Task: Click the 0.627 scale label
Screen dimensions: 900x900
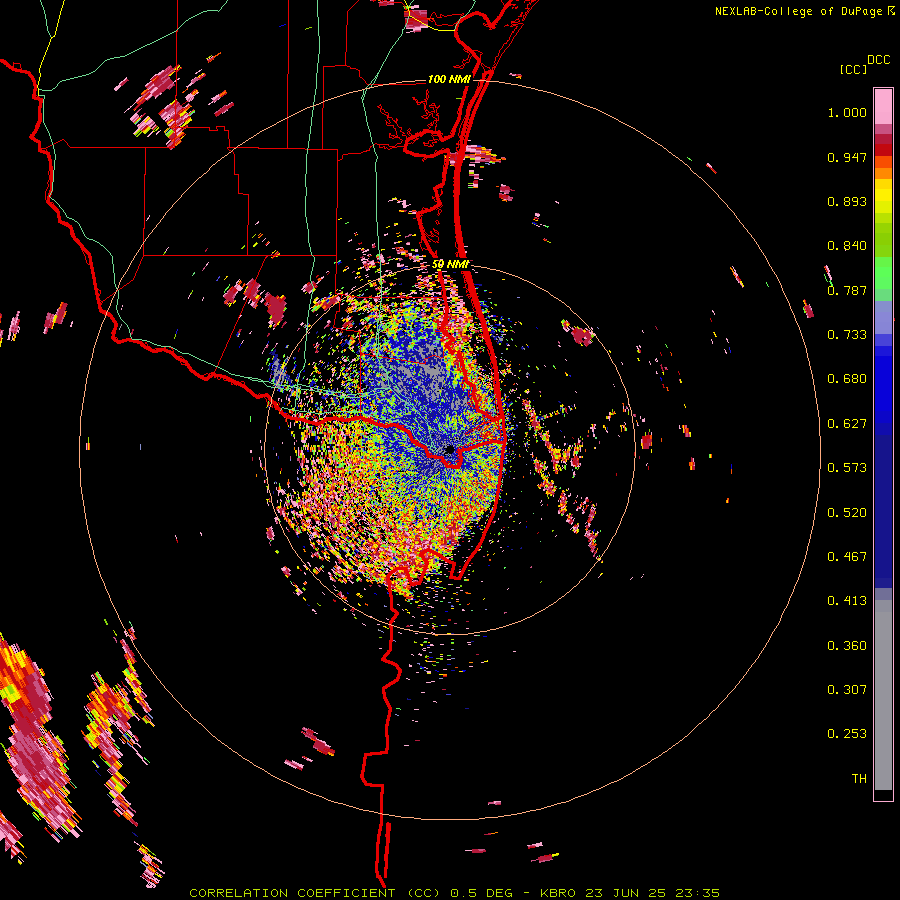Action: click(847, 424)
